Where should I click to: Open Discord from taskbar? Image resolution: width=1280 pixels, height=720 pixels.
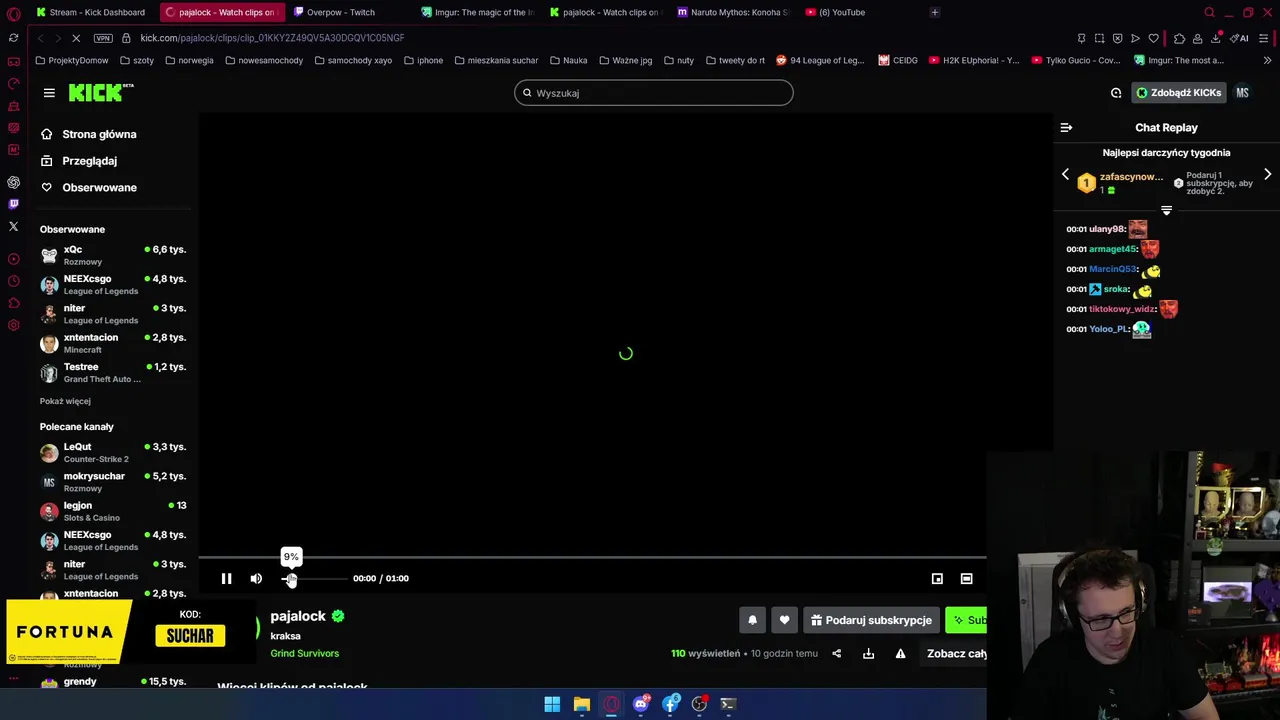pos(641,704)
